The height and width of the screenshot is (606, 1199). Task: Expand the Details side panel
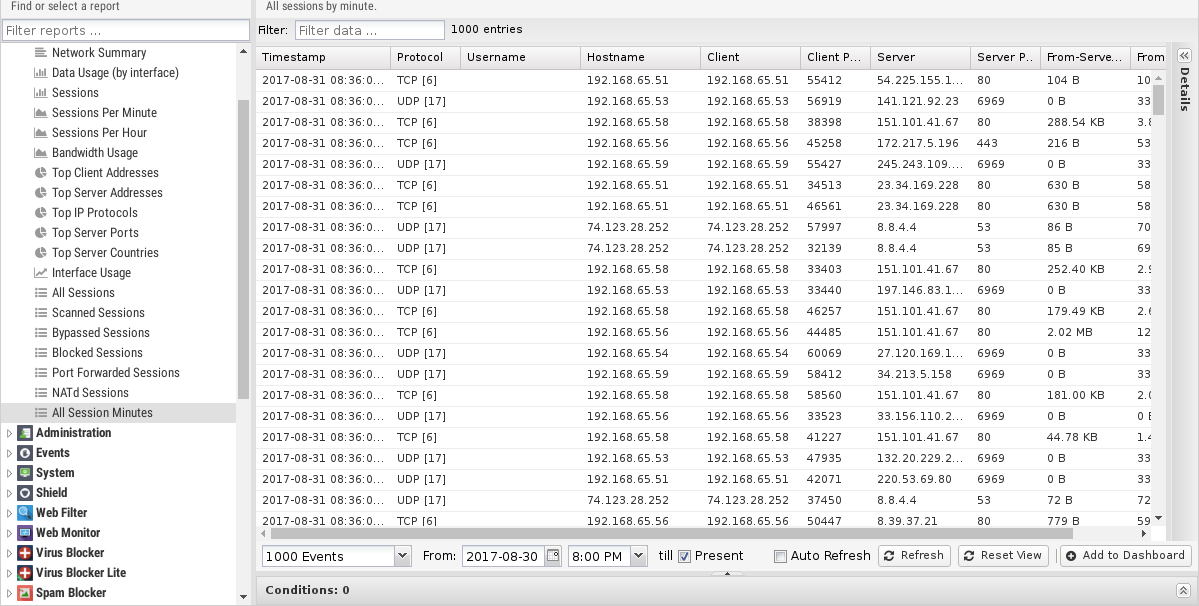pyautogui.click(x=1184, y=56)
